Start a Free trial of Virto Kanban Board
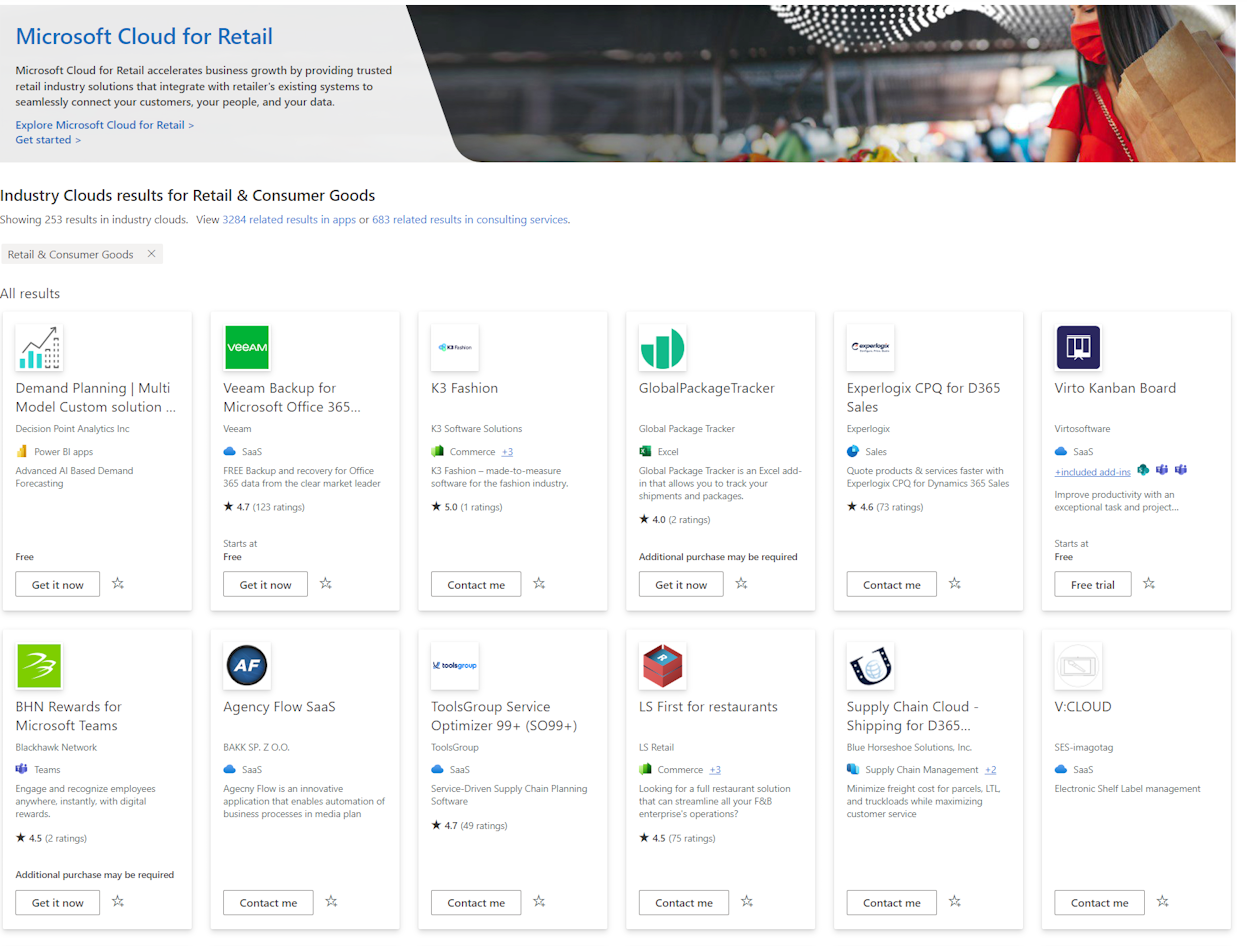 (1092, 584)
